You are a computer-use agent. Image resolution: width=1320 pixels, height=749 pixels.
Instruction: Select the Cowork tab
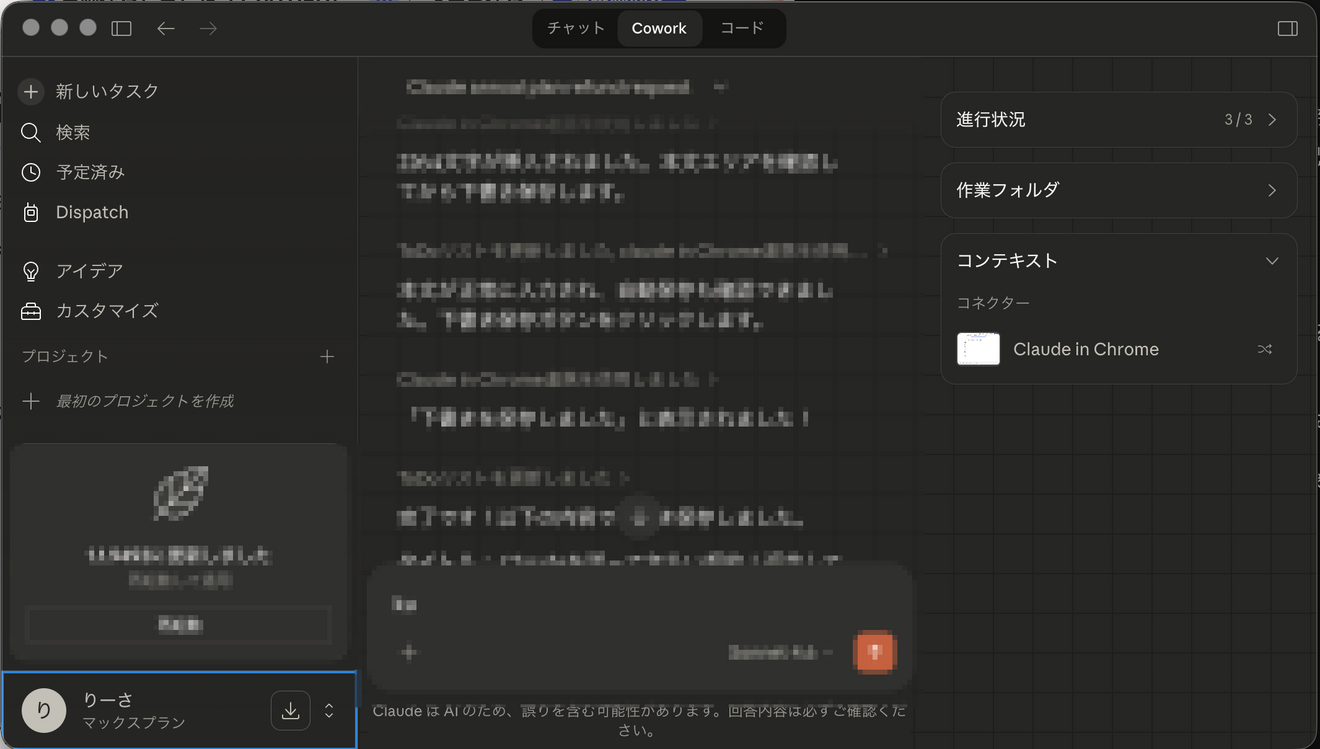[x=659, y=28]
